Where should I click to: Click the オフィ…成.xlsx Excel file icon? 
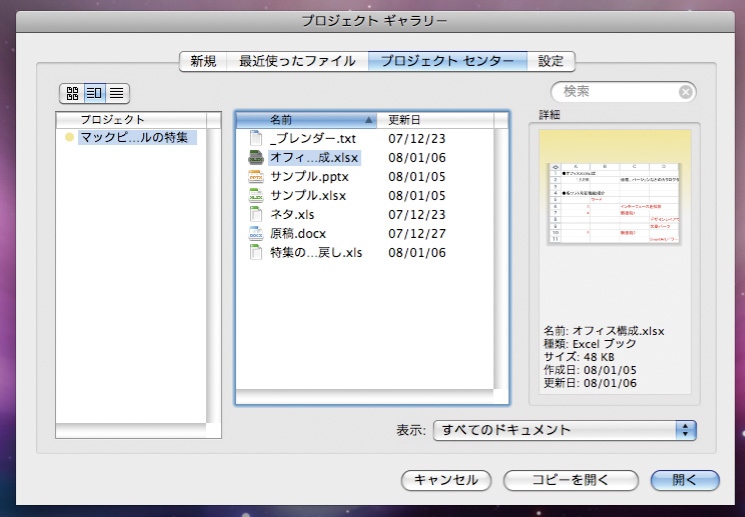point(256,157)
